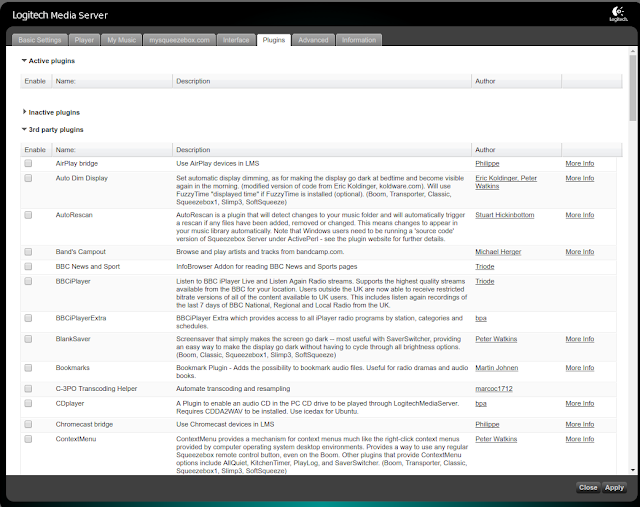The width and height of the screenshot is (640, 507).
Task: Open author link marcoc1712
Action: 493,389
